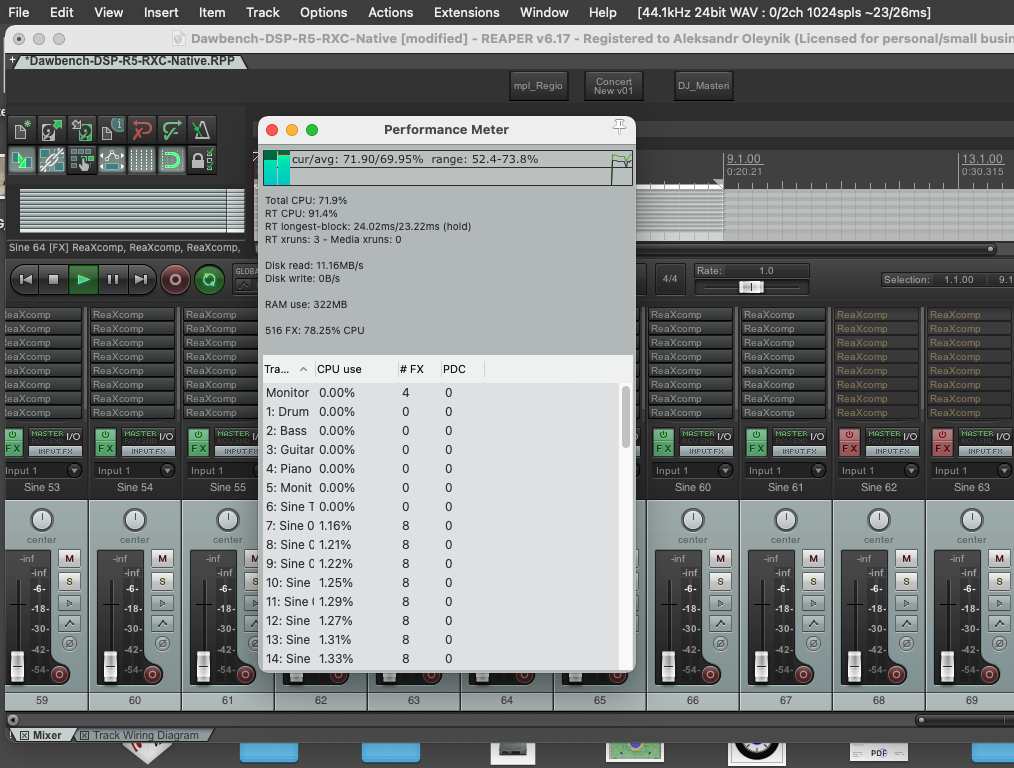This screenshot has width=1014, height=768.
Task: Open the Extensions menu
Action: (466, 12)
